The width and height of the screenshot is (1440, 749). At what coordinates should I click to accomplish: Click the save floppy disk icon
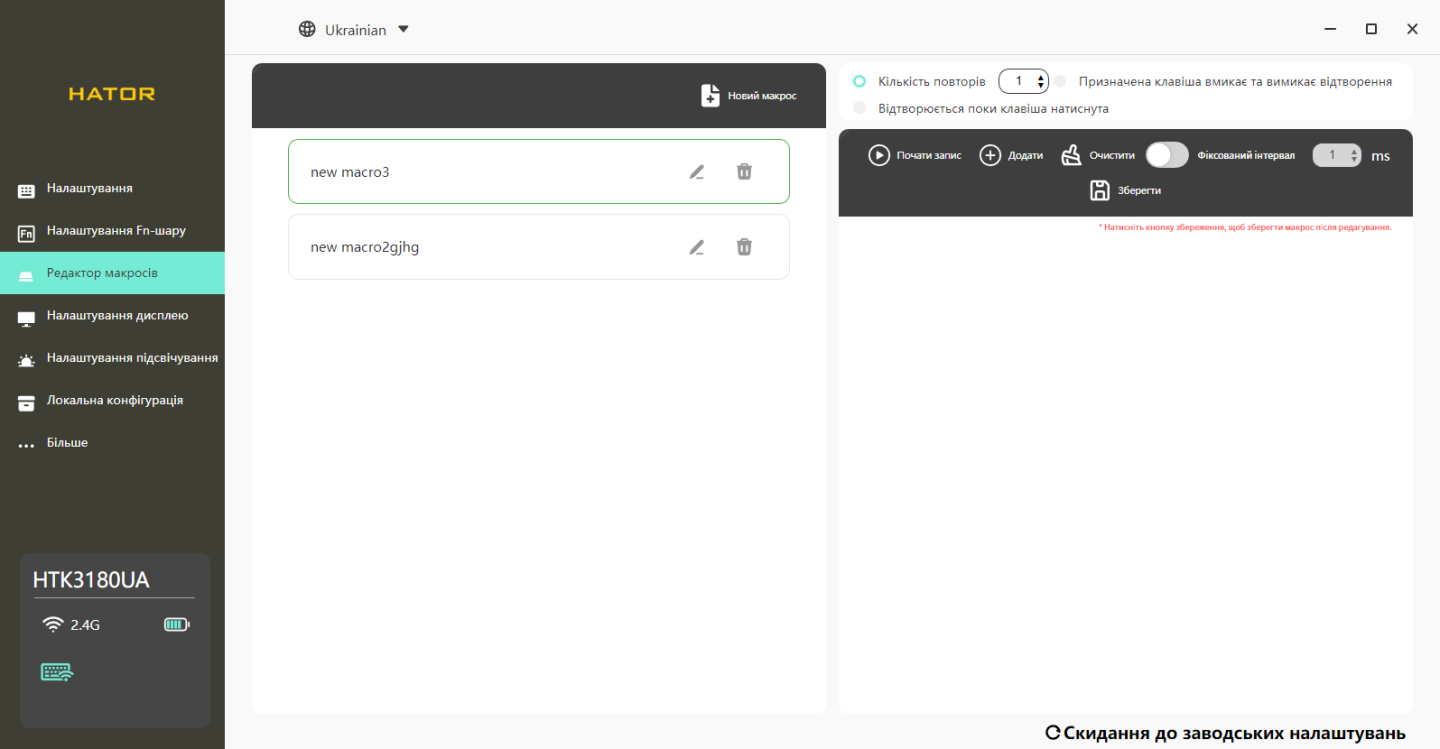[1100, 190]
